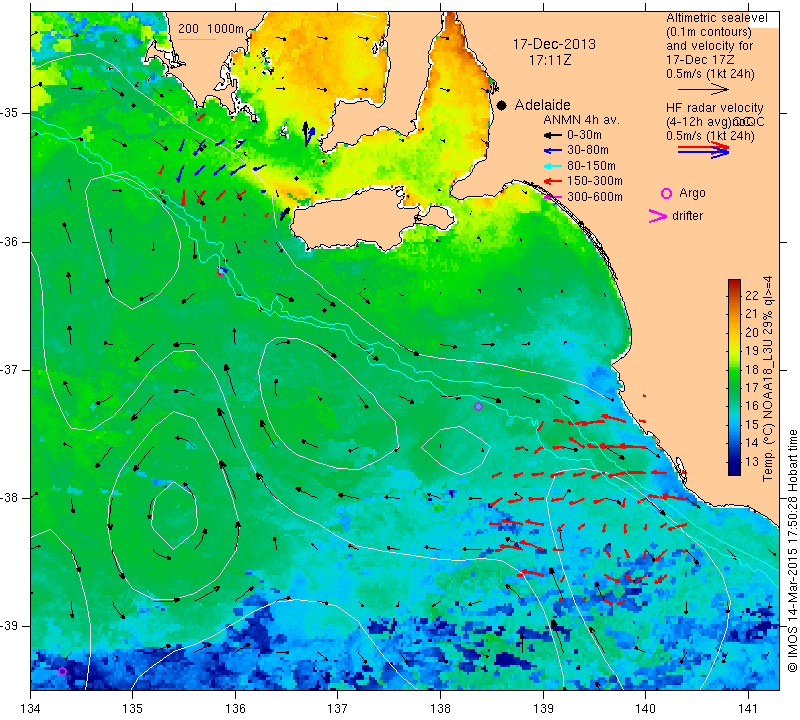Click the 'ANMN 4h av.' legend heading
The image size is (800, 720).
(581, 120)
